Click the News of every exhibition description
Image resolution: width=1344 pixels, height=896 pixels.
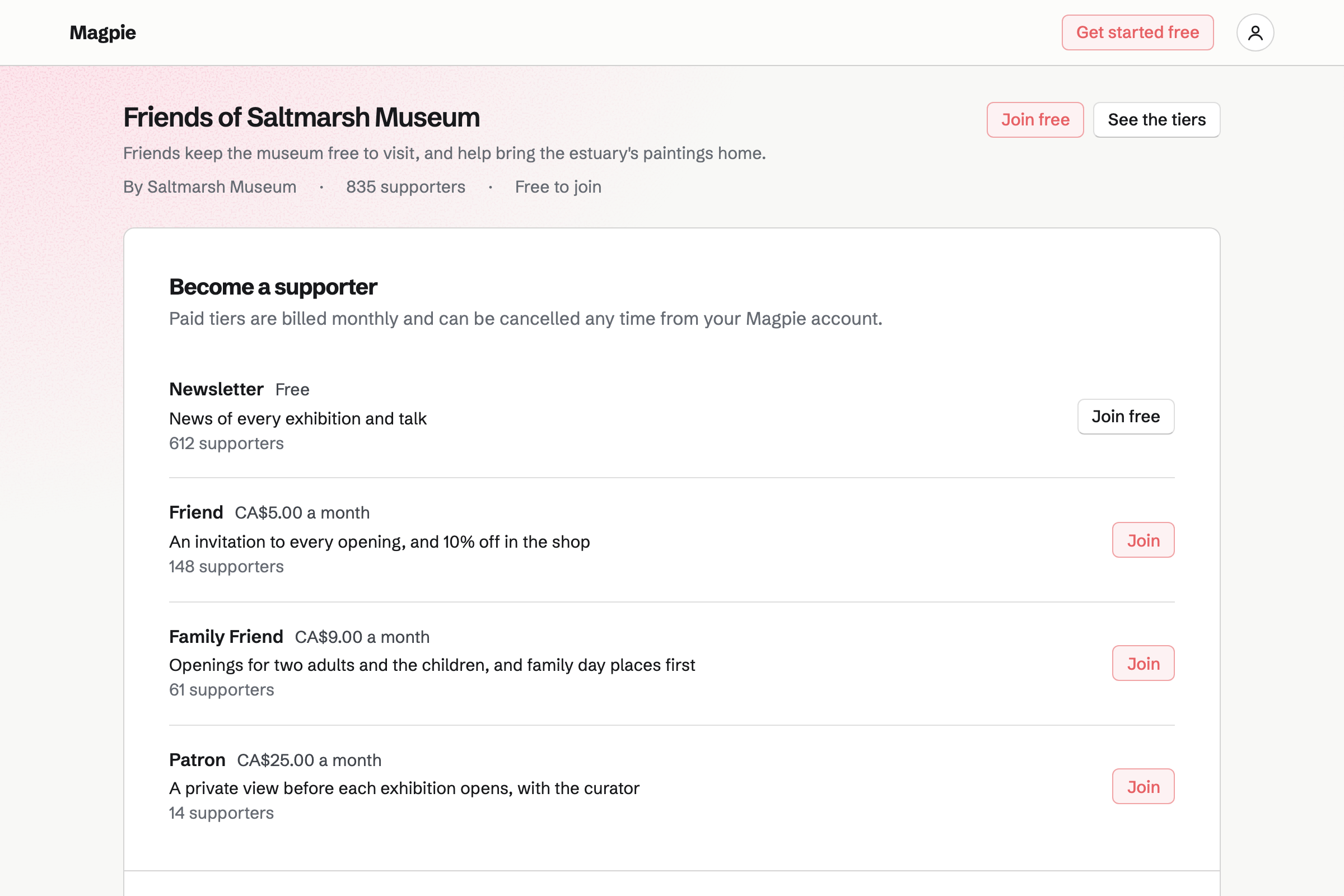[x=298, y=419]
